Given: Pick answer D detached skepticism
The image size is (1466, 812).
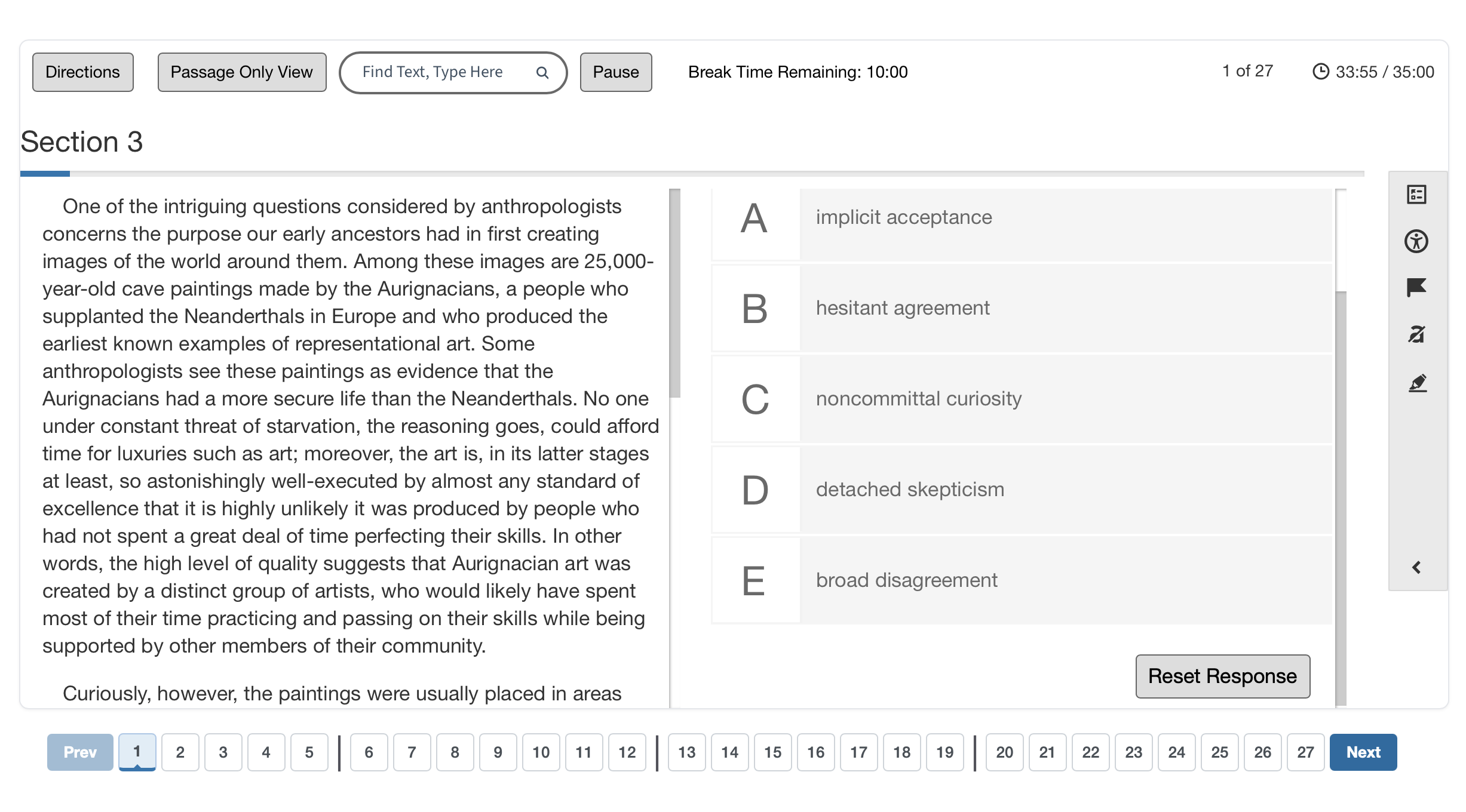Looking at the screenshot, I should (1022, 490).
